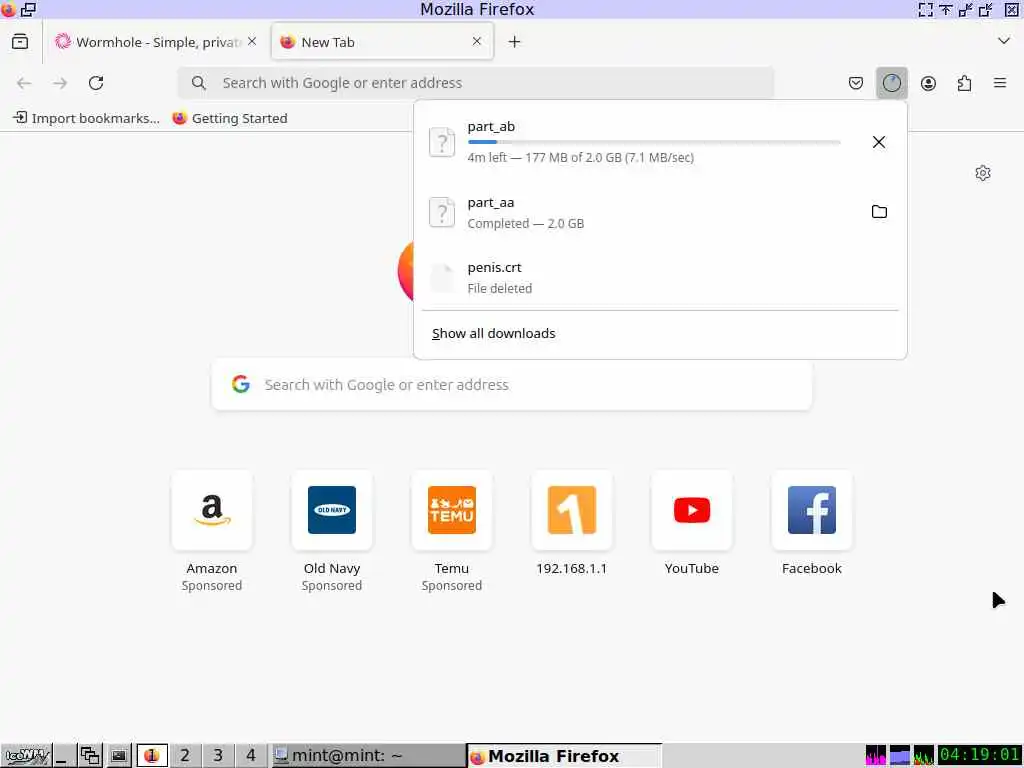Click Show all downloads
The image size is (1024, 768).
494,334
